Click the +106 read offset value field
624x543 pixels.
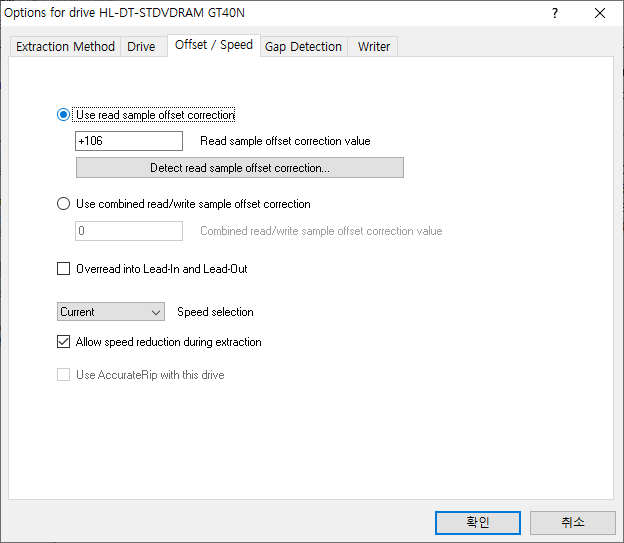coord(129,141)
